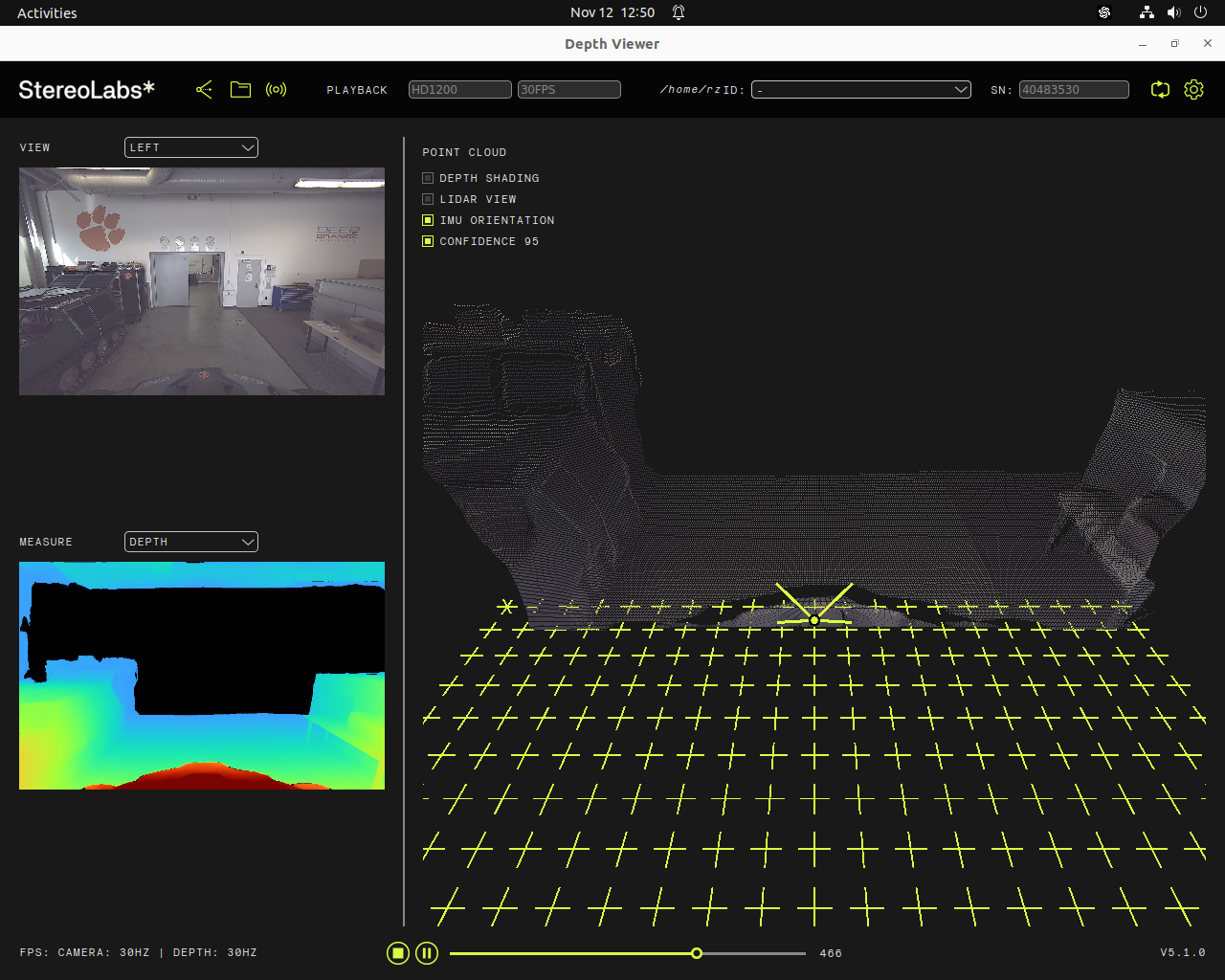This screenshot has height=980, width=1225.
Task: Click the date and time in top bar
Action: pyautogui.click(x=612, y=12)
